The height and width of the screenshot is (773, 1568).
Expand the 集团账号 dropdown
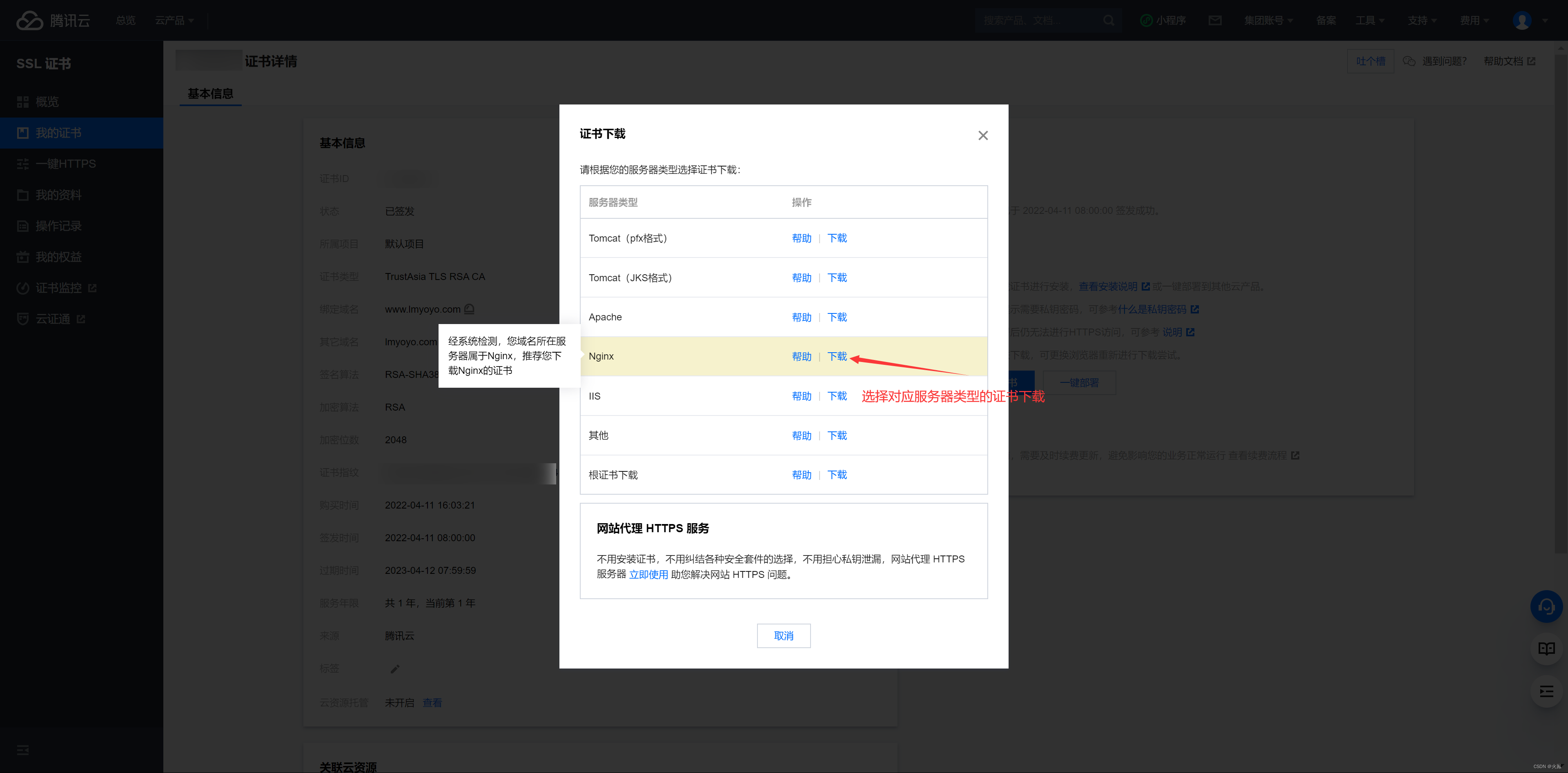click(1269, 20)
